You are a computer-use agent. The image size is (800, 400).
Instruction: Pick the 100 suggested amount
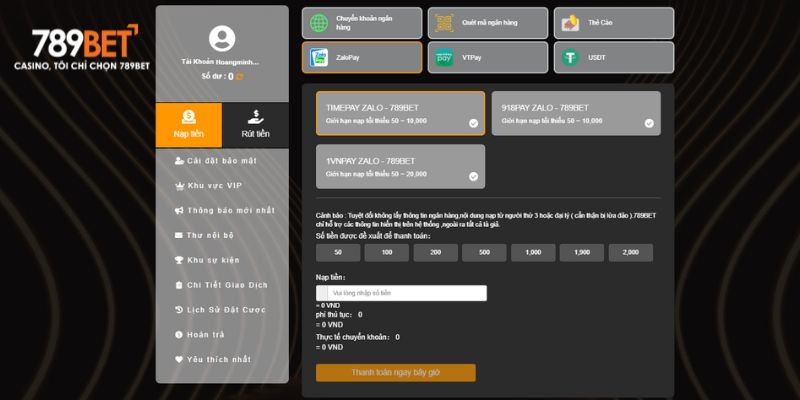[387, 253]
